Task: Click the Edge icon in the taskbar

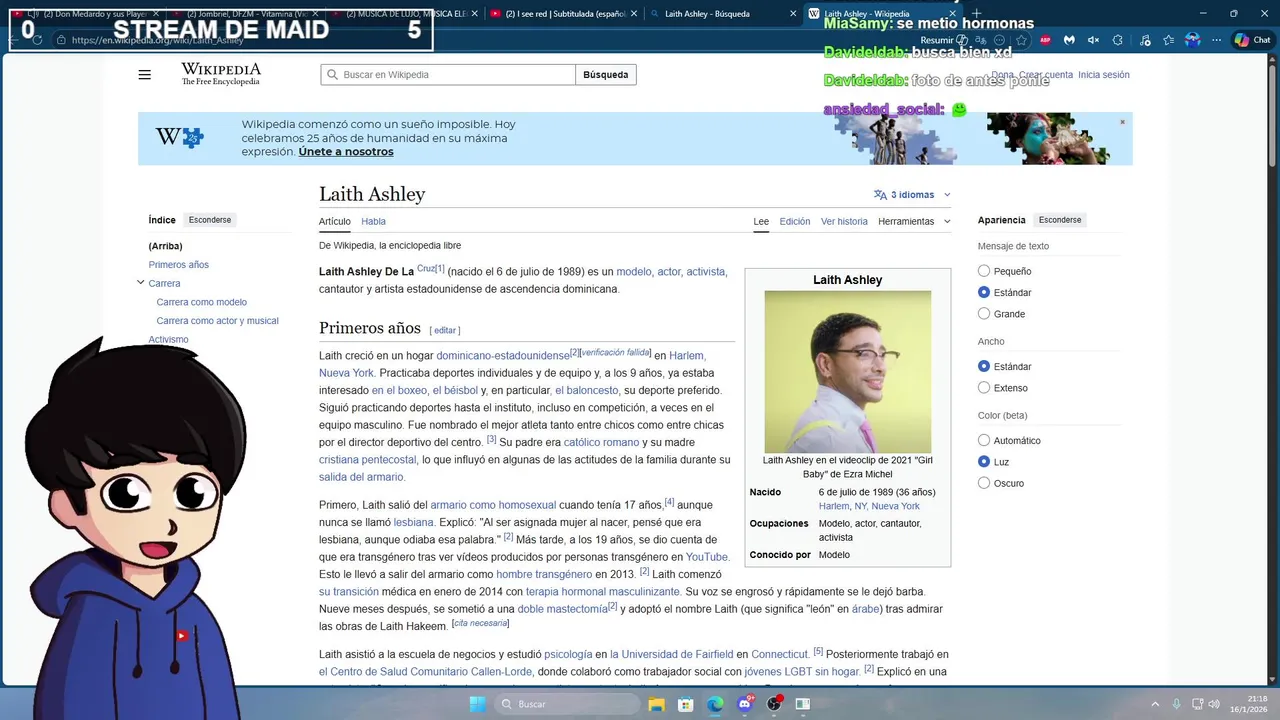Action: tap(715, 704)
